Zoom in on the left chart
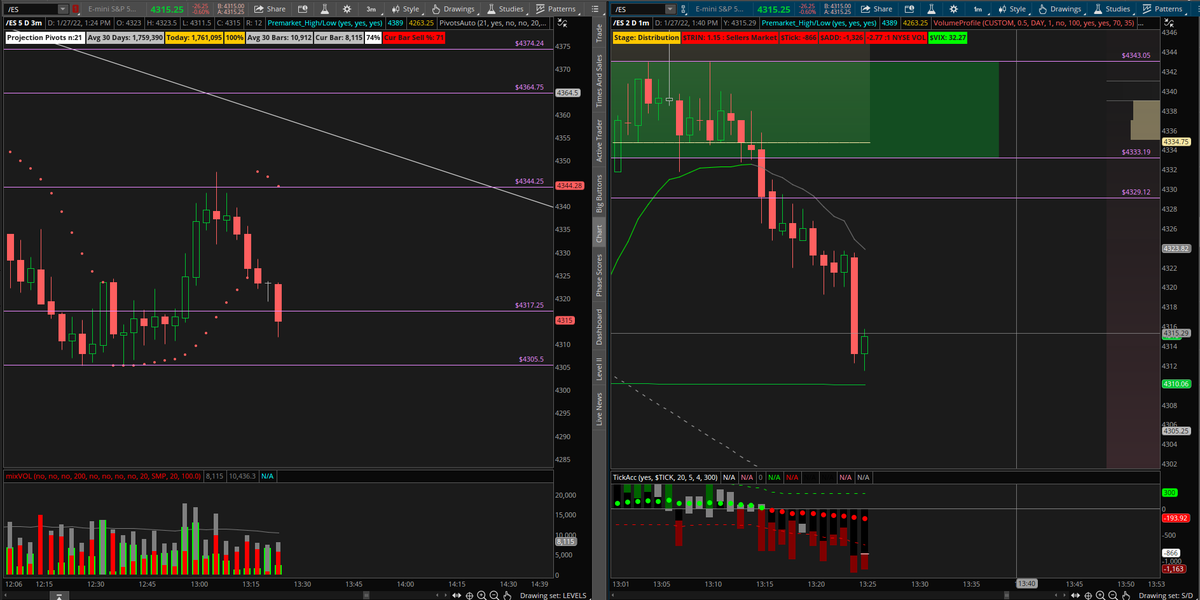 coord(481,594)
